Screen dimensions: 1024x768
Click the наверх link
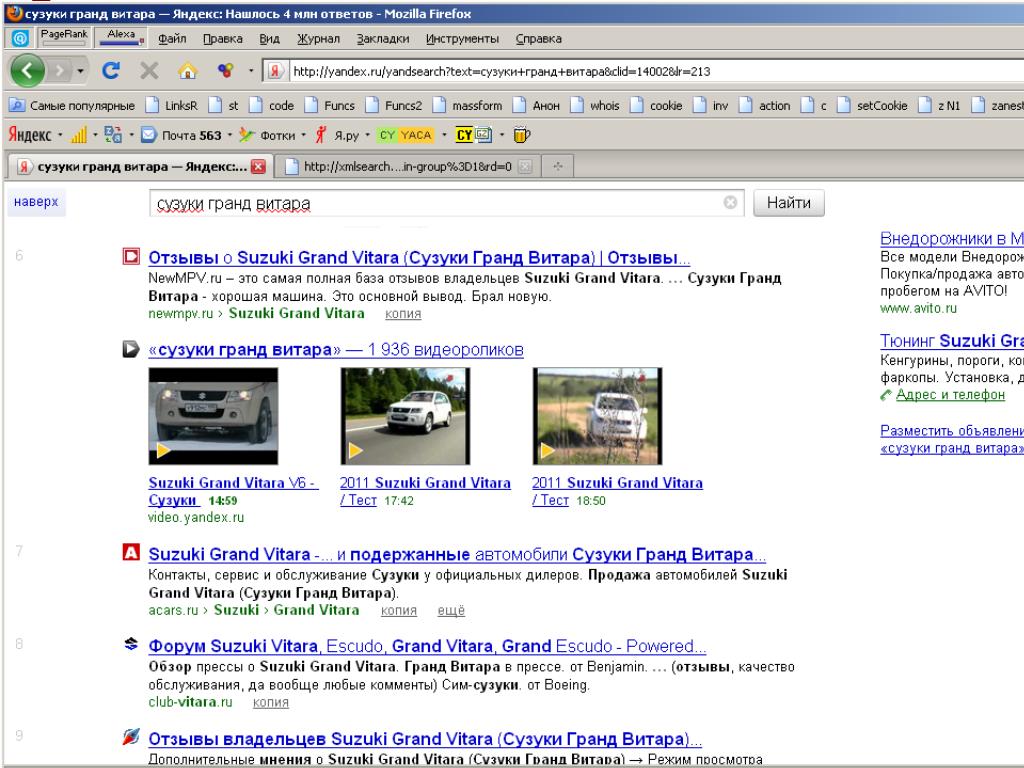coord(36,202)
